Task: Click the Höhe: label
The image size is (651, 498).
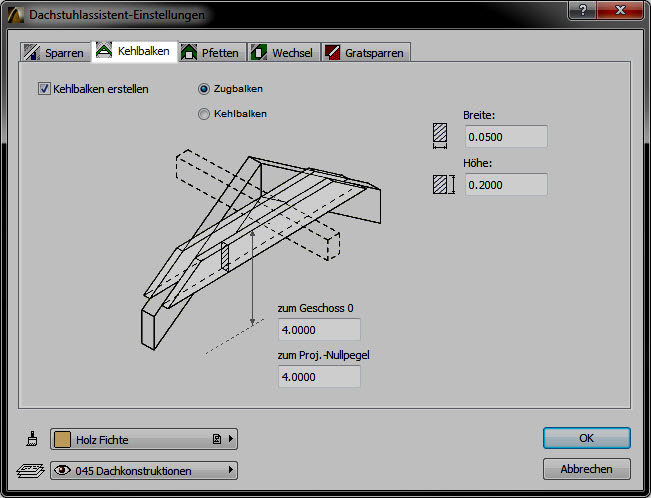Action: 477,163
